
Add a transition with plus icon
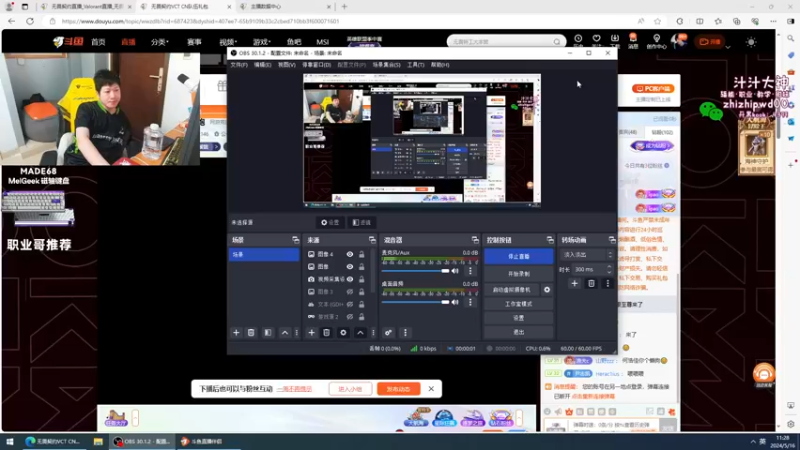click(x=574, y=283)
